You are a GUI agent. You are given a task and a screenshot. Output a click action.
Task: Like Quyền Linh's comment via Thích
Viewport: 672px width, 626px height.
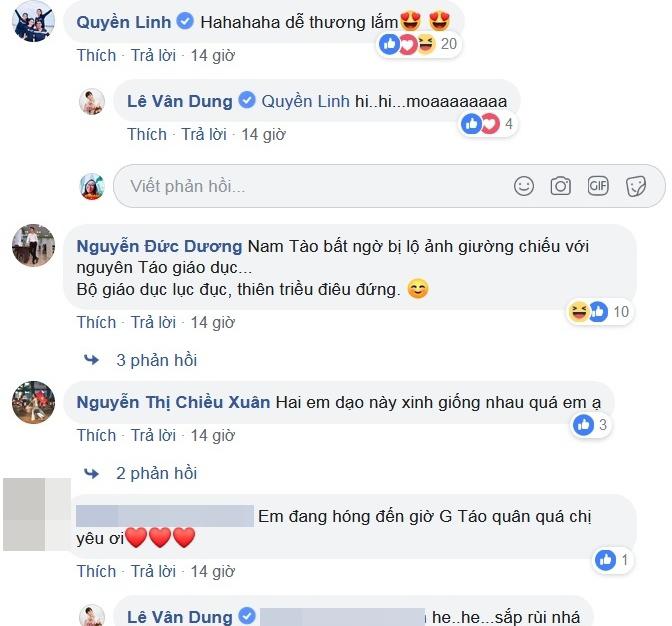pyautogui.click(x=96, y=55)
